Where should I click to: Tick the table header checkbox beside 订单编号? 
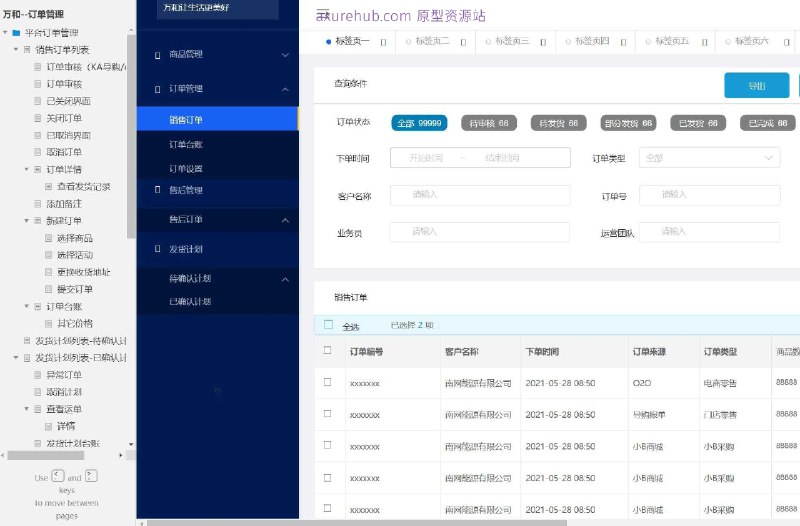click(x=328, y=350)
